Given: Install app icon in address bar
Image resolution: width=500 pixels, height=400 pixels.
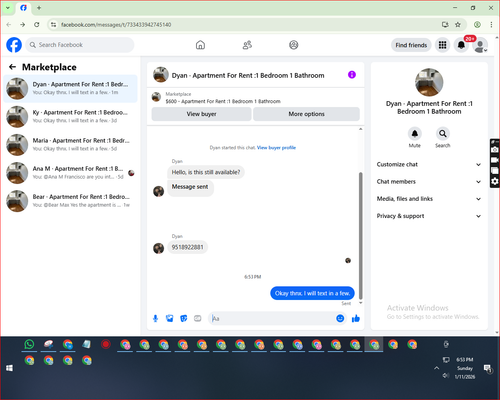Looking at the screenshot, I should click(x=445, y=24).
